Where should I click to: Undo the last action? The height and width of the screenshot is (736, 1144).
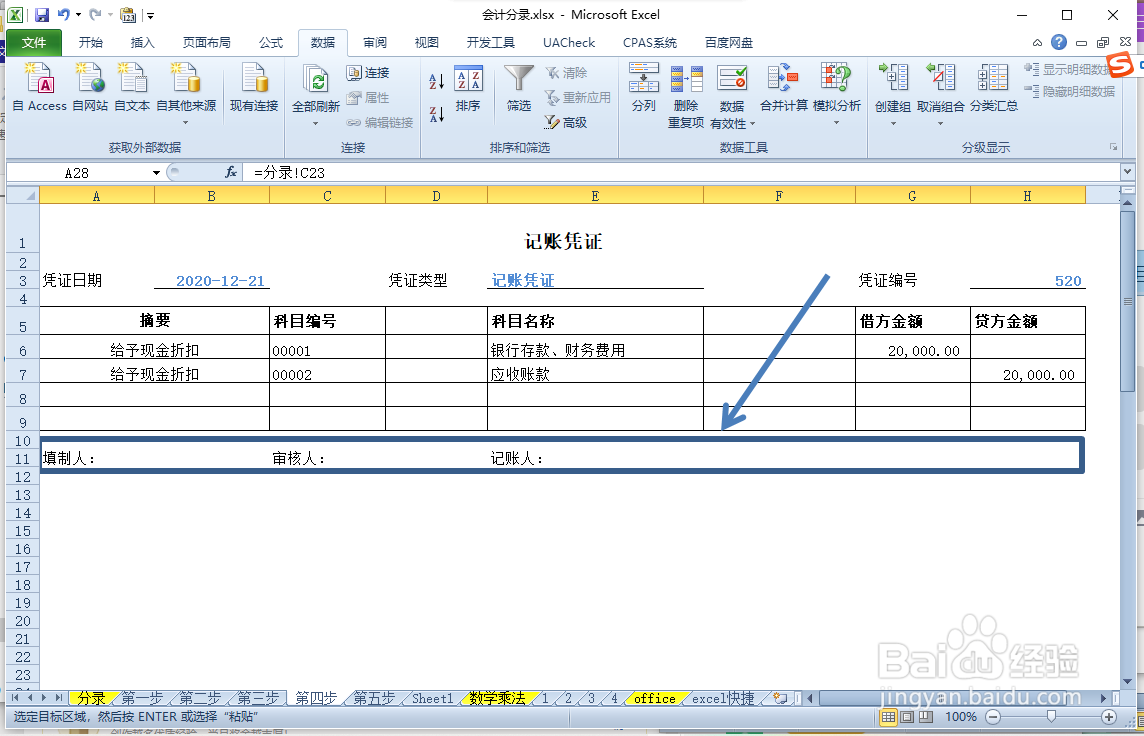point(64,15)
